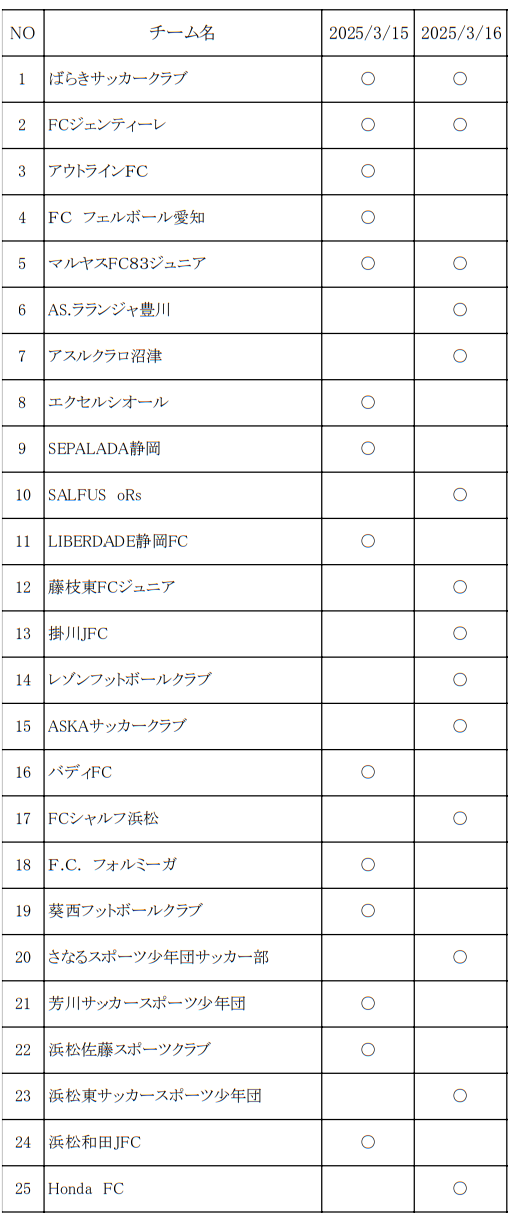Image resolution: width=512 pixels, height=1217 pixels.
Task: Click the 3/15 circle for FCジェンティーレ
Action: (367, 125)
